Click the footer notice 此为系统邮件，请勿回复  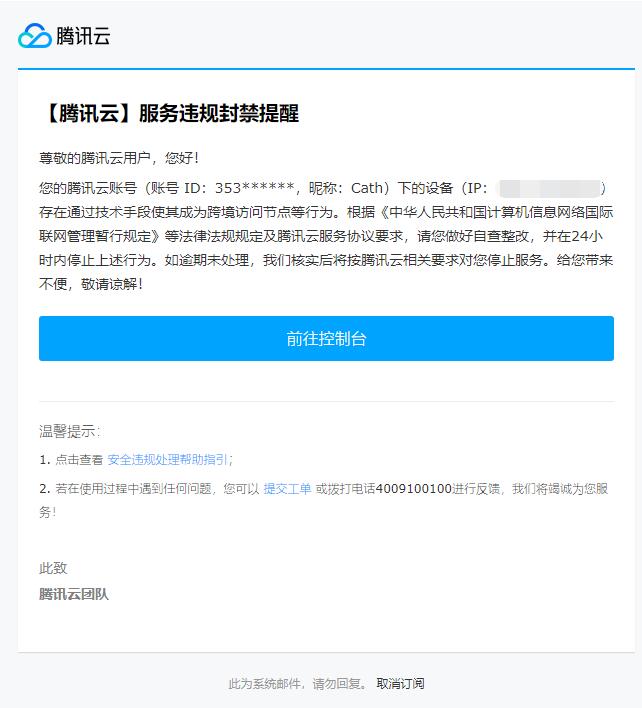pyautogui.click(x=297, y=684)
